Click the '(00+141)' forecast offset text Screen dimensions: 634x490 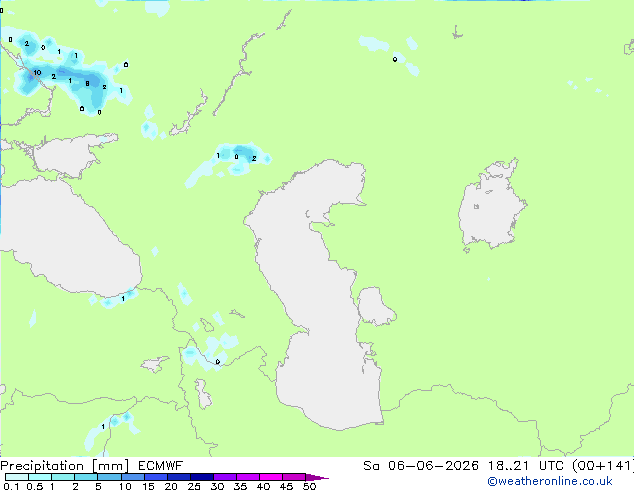pyautogui.click(x=602, y=466)
